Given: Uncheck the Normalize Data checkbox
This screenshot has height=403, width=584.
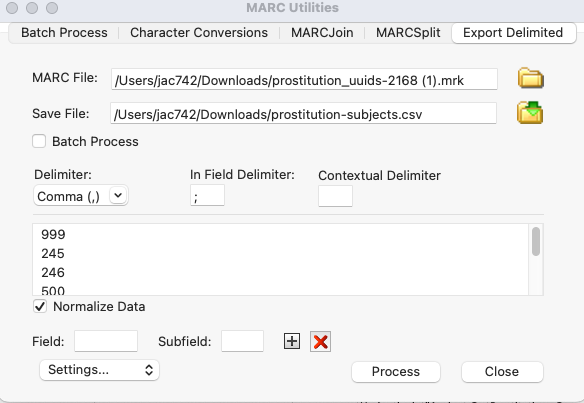Looking at the screenshot, I should (x=40, y=307).
